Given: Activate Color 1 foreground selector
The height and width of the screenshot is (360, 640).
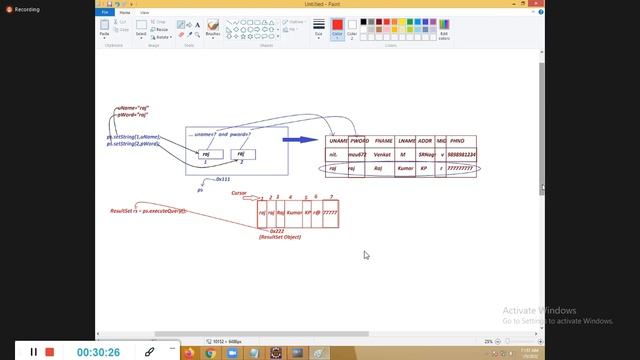Looking at the screenshot, I should click(337, 29).
